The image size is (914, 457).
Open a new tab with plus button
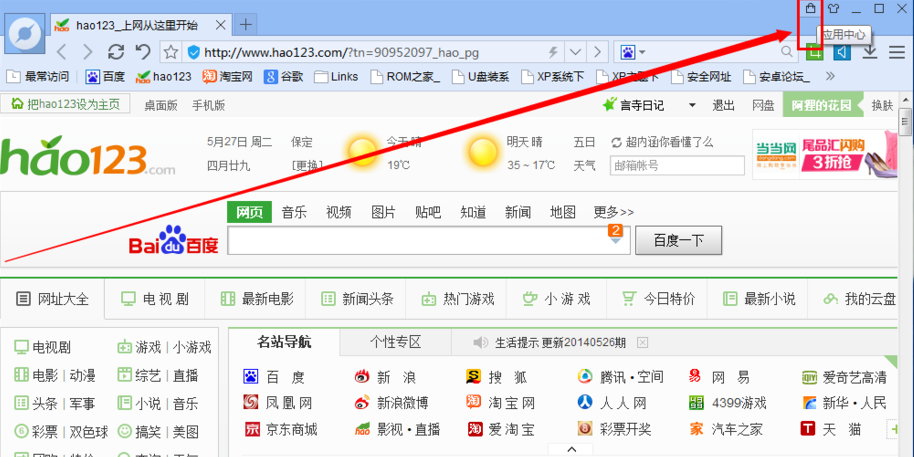click(x=247, y=24)
